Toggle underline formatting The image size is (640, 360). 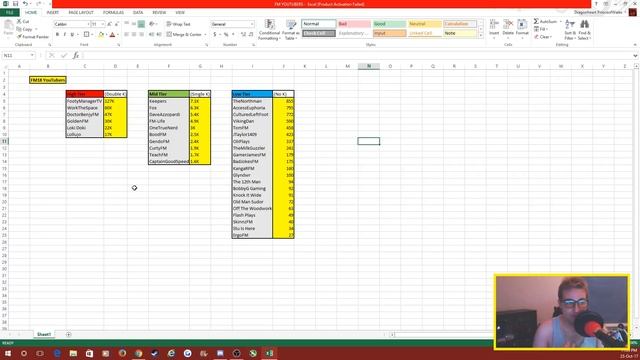[x=72, y=35]
